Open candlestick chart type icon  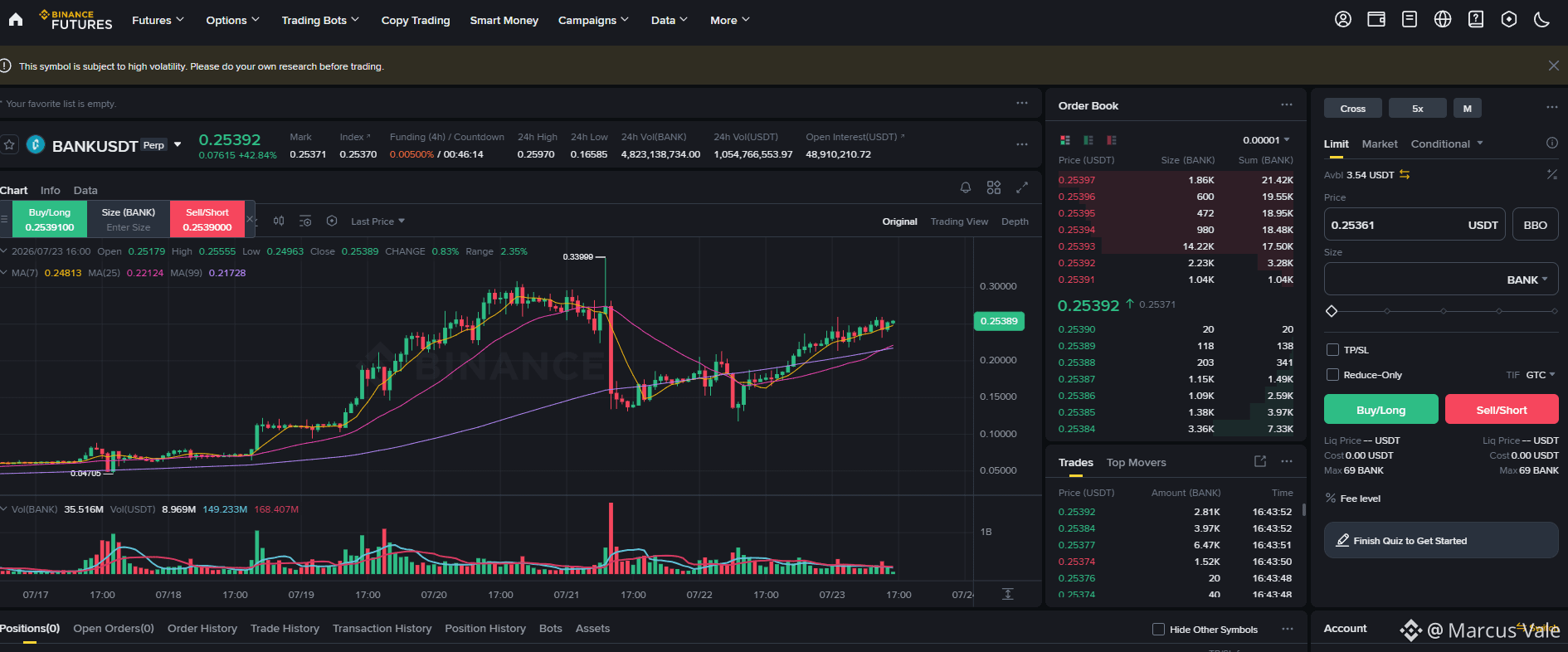pos(279,221)
